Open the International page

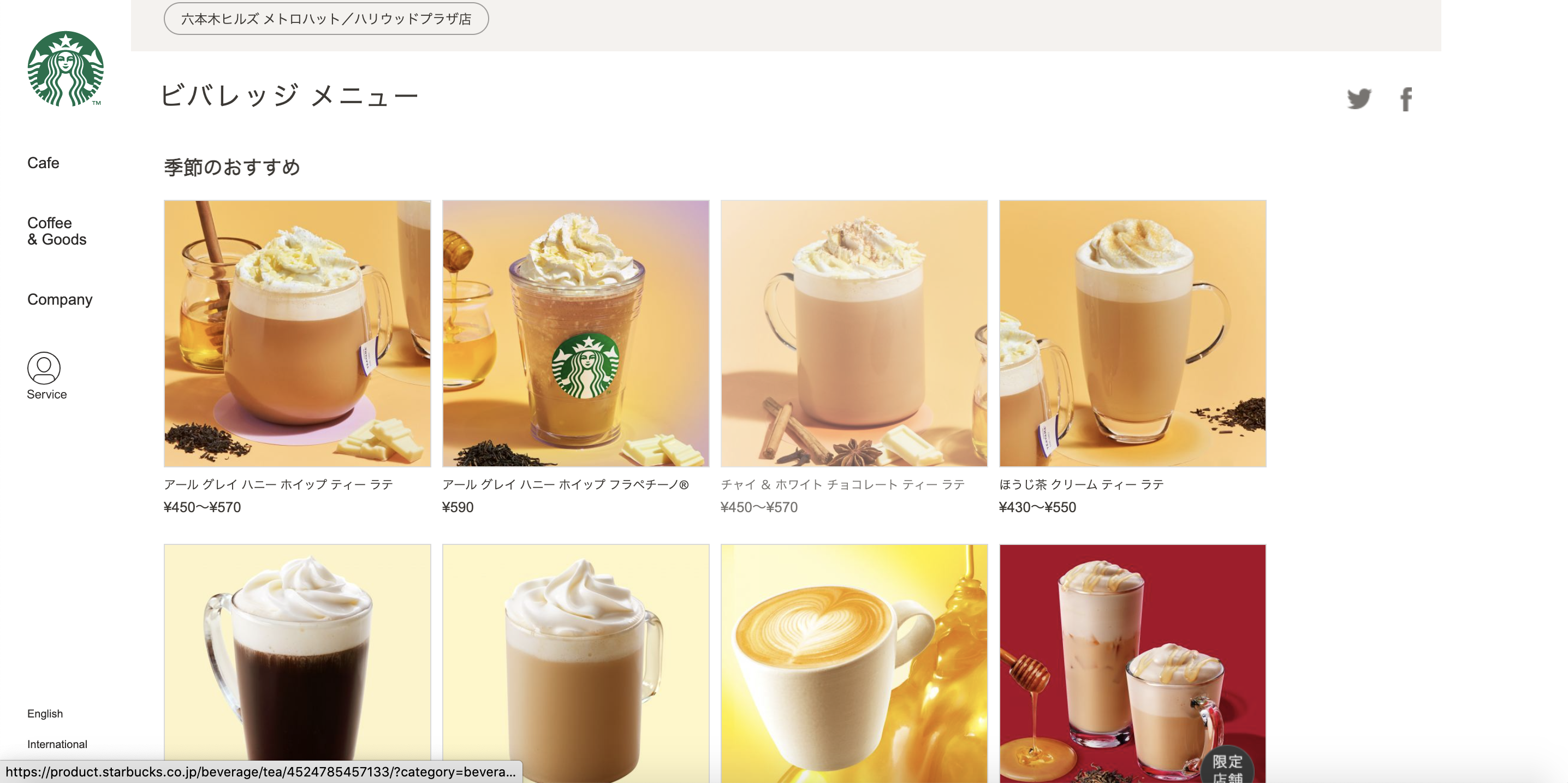[x=57, y=744]
